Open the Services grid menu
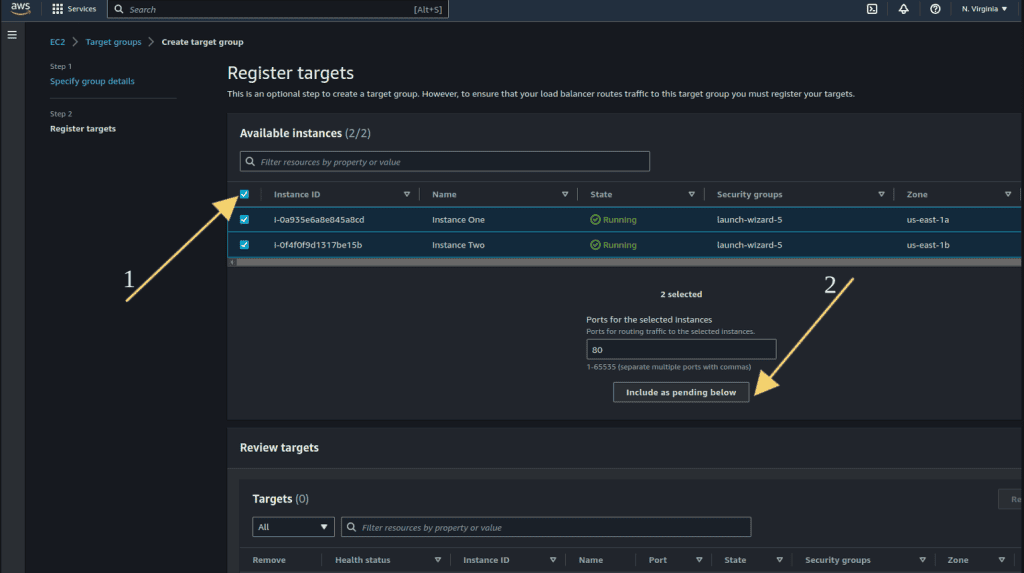Screen dimensions: 1024x573 coord(74,9)
